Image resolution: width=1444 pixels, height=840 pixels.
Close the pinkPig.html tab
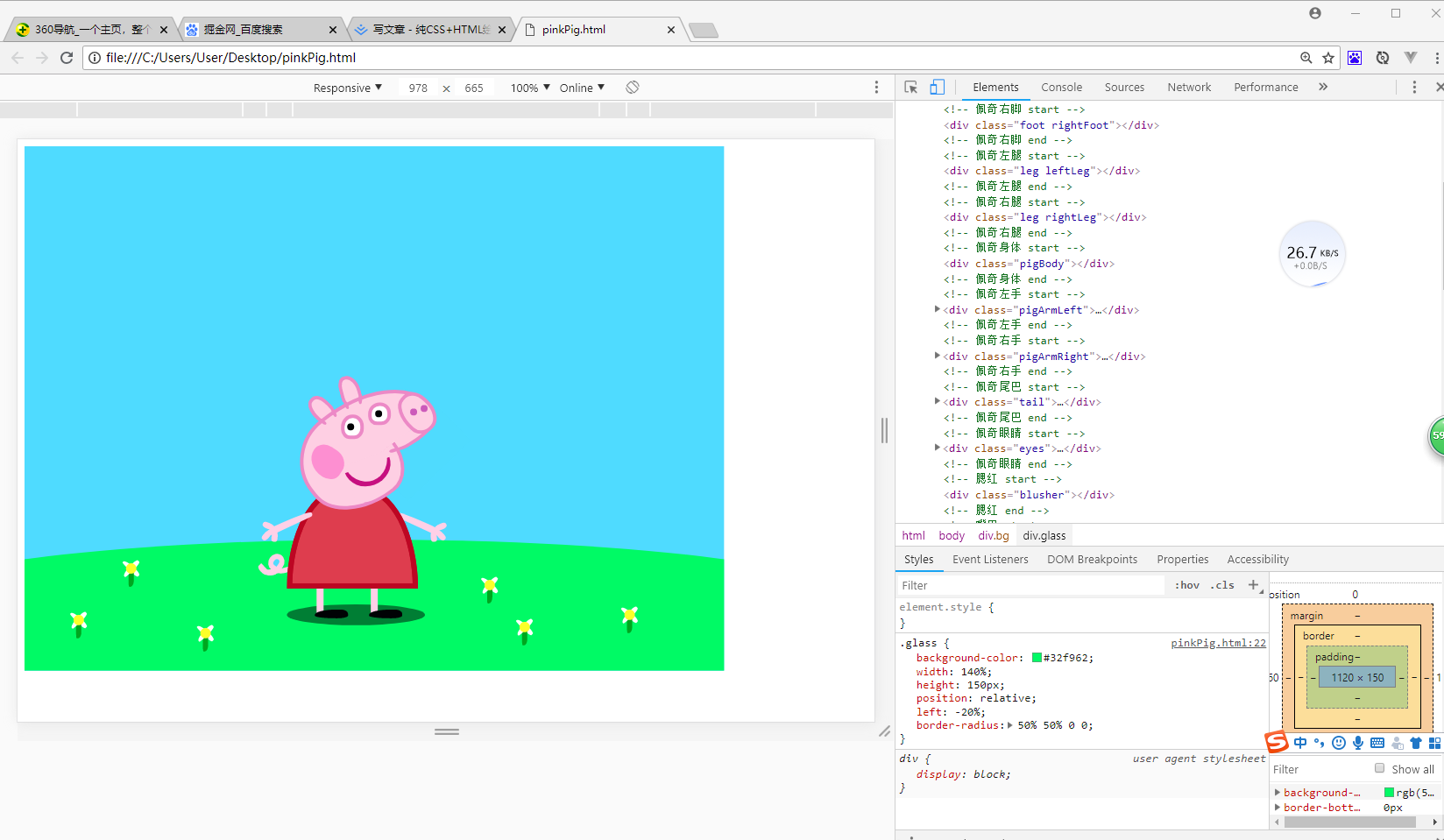point(671,30)
